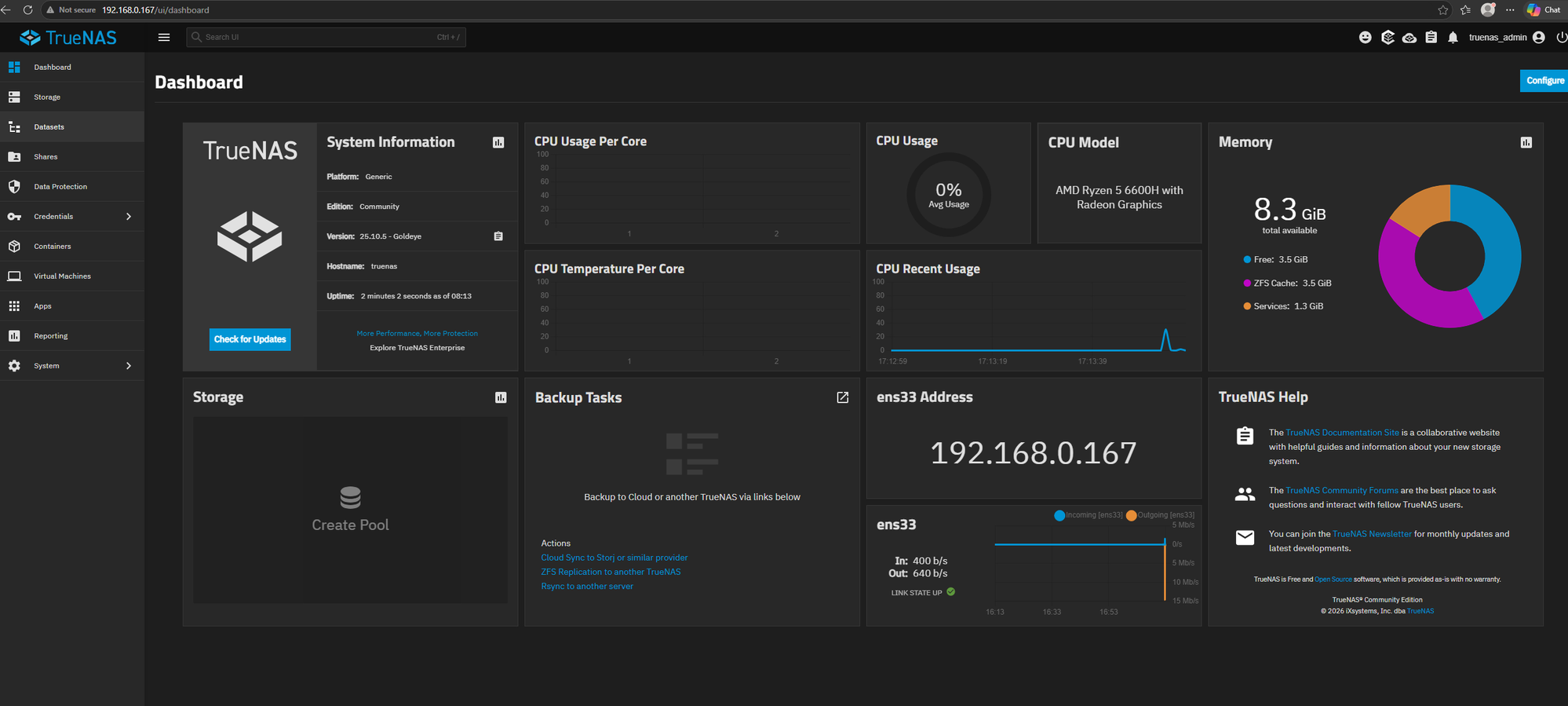Viewport: 1568px width, 706px height.
Task: Focus the Search UI input field
Action: [x=326, y=37]
